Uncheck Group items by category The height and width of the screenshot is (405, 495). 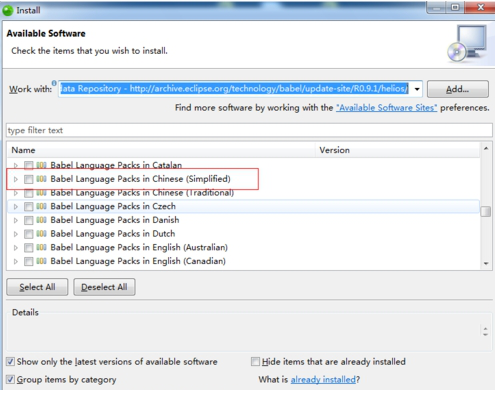pyautogui.click(x=11, y=379)
